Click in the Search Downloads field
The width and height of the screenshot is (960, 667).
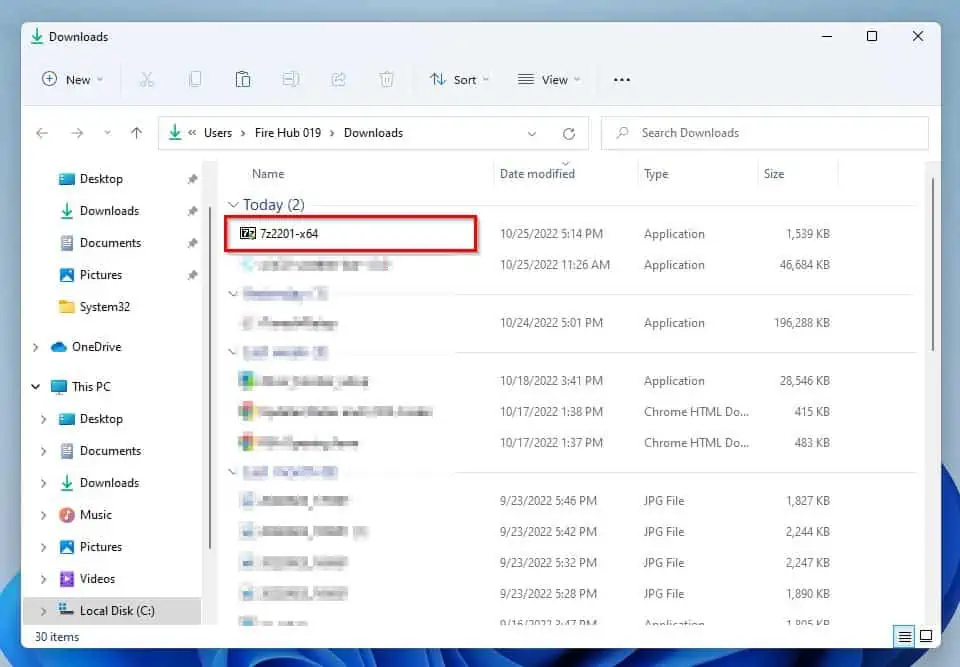765,133
